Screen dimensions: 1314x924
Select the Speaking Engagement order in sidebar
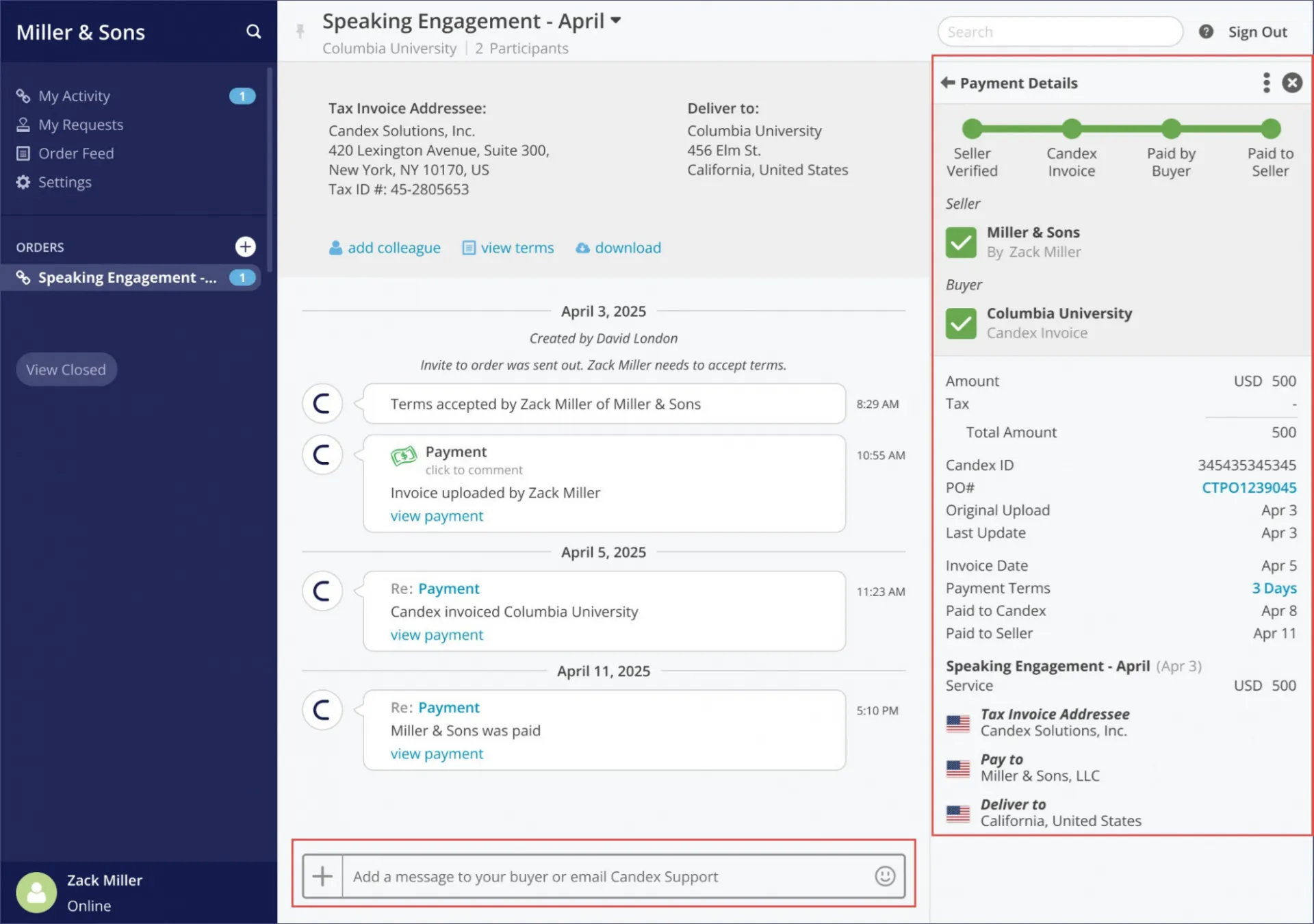(130, 277)
